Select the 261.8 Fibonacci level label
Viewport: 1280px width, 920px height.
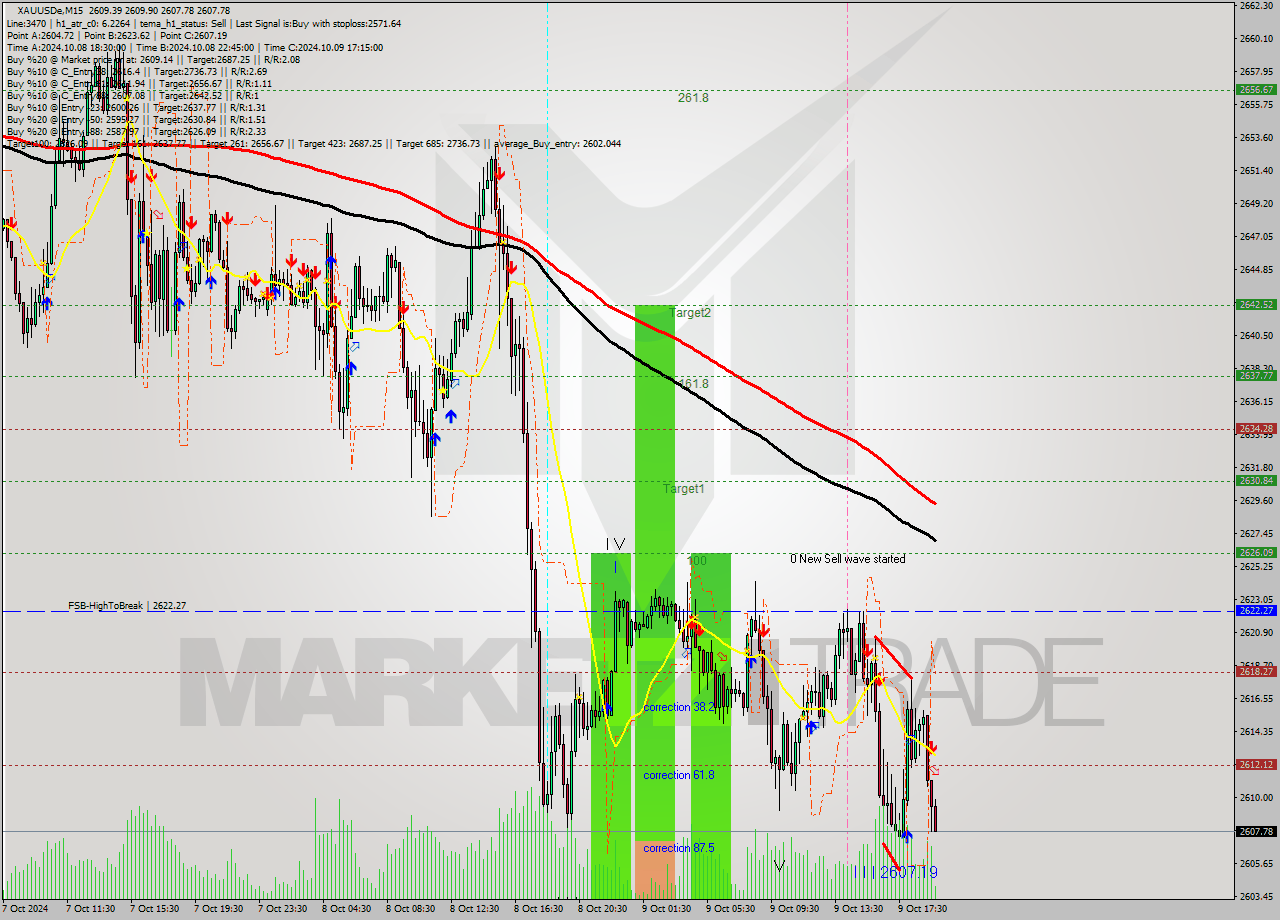[x=693, y=98]
